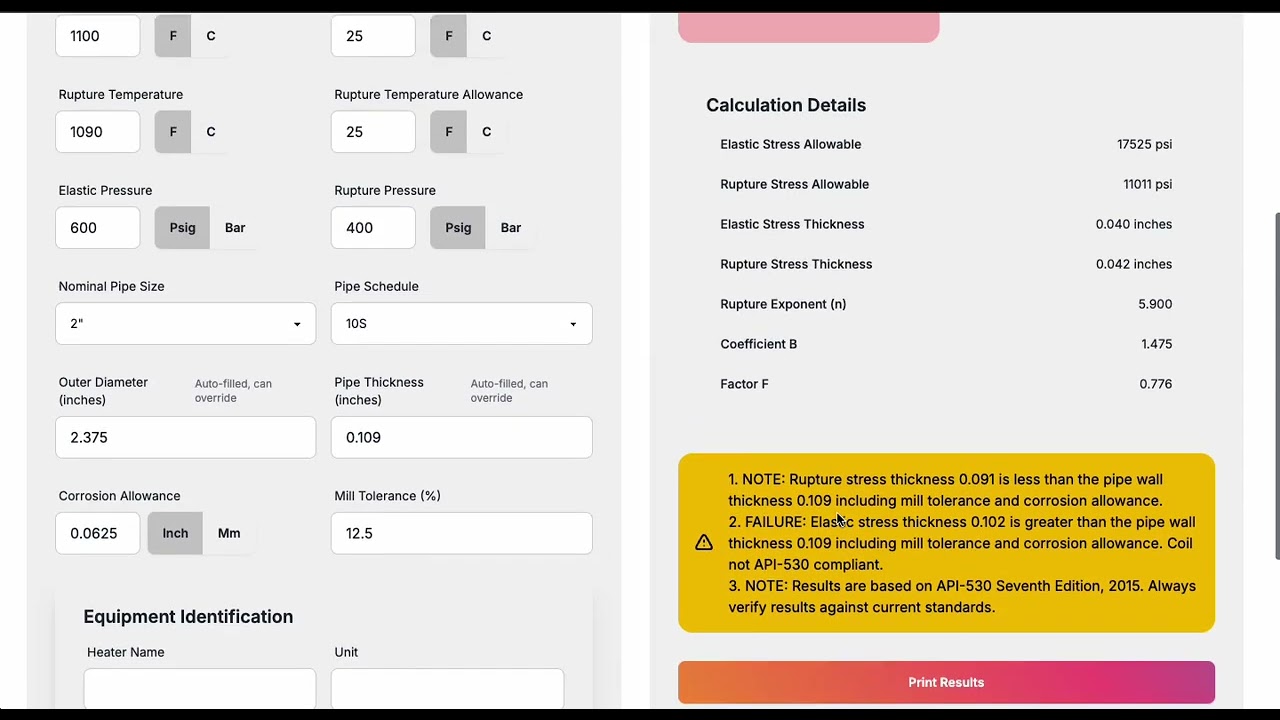Focus the Pipe Thickness input
The image size is (1280, 720).
pyautogui.click(x=462, y=437)
